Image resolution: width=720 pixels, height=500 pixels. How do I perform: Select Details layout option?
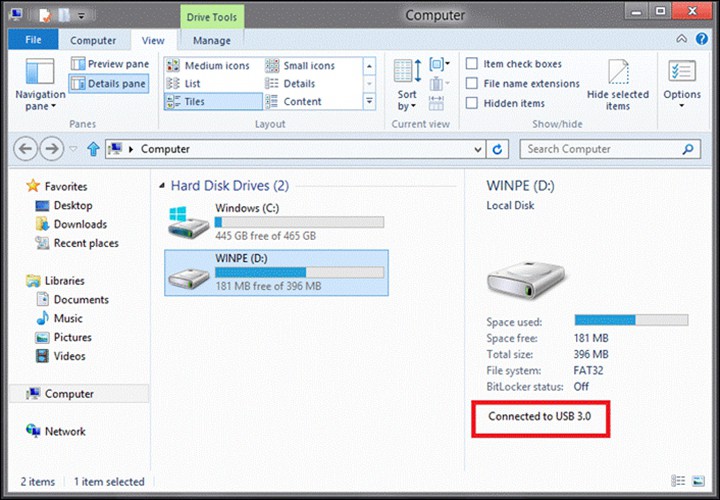pos(291,84)
